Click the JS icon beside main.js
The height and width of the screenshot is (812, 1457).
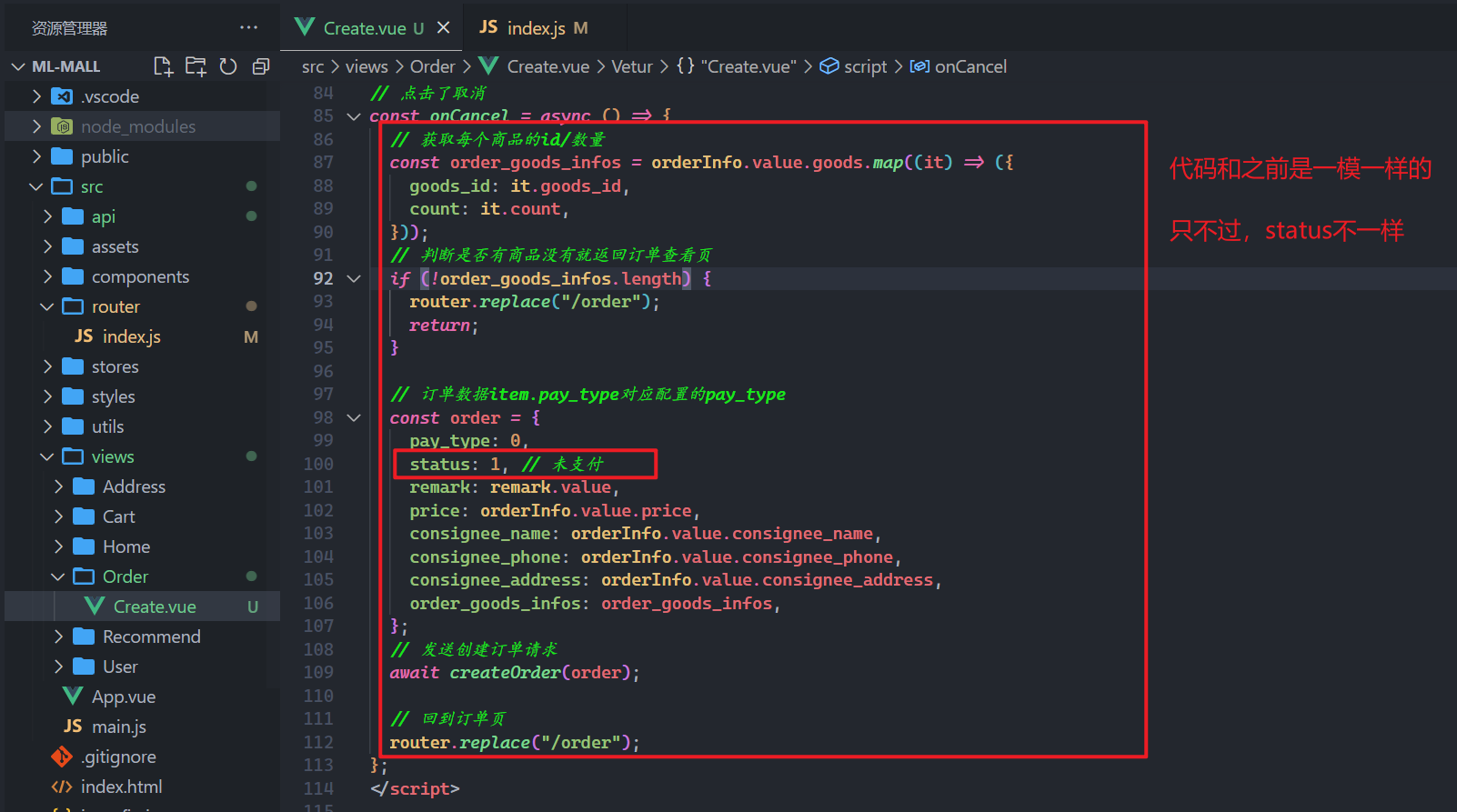[x=73, y=727]
